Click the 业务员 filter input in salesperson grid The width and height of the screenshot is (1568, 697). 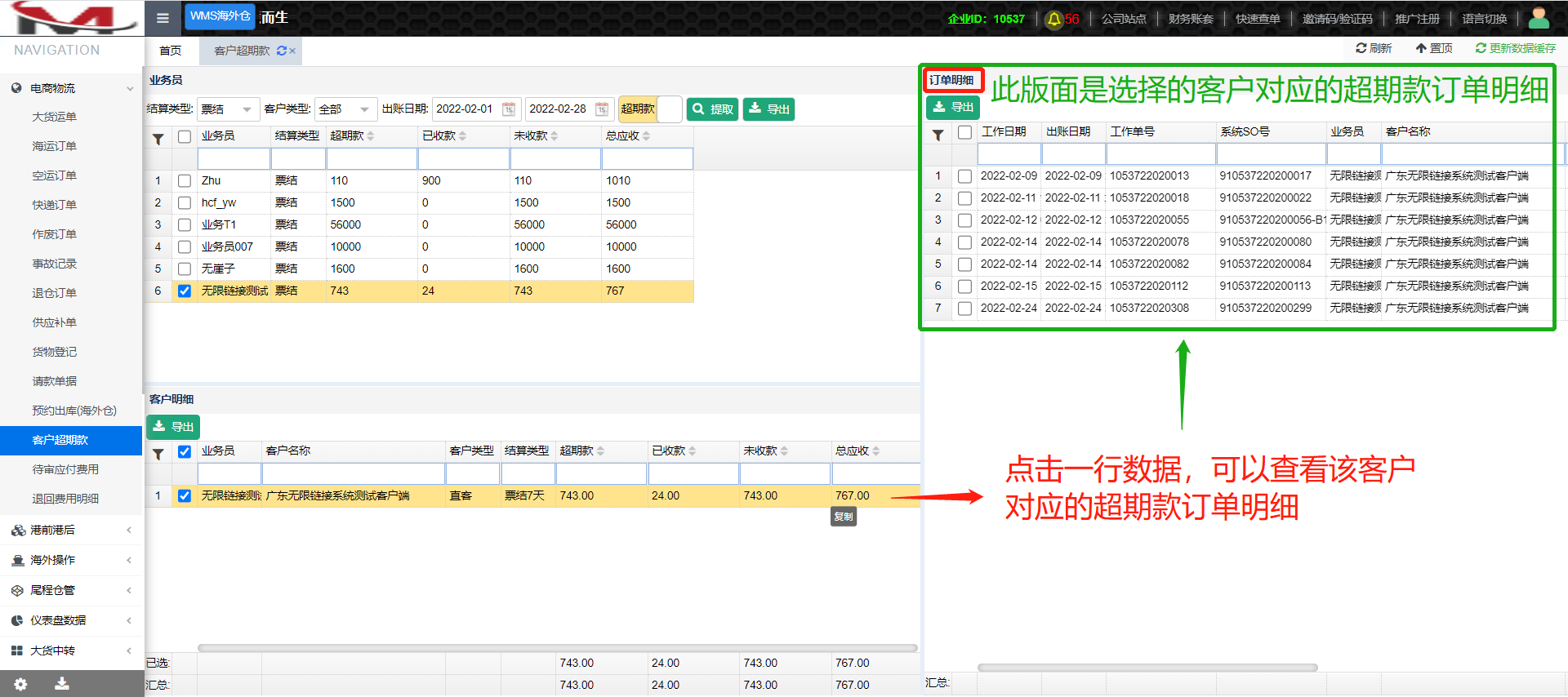pyautogui.click(x=234, y=159)
